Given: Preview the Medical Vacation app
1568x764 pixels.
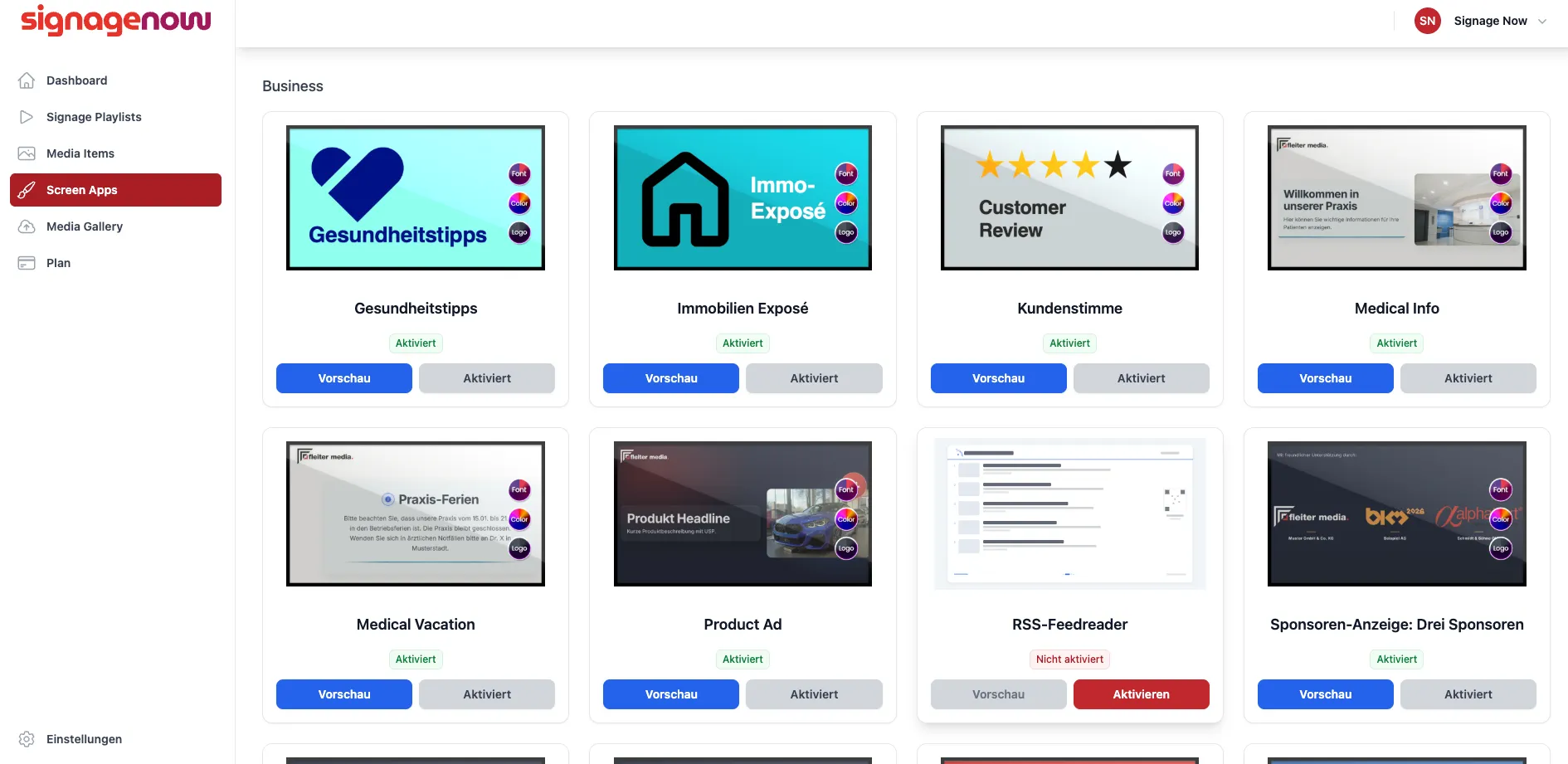Looking at the screenshot, I should pyautogui.click(x=344, y=694).
